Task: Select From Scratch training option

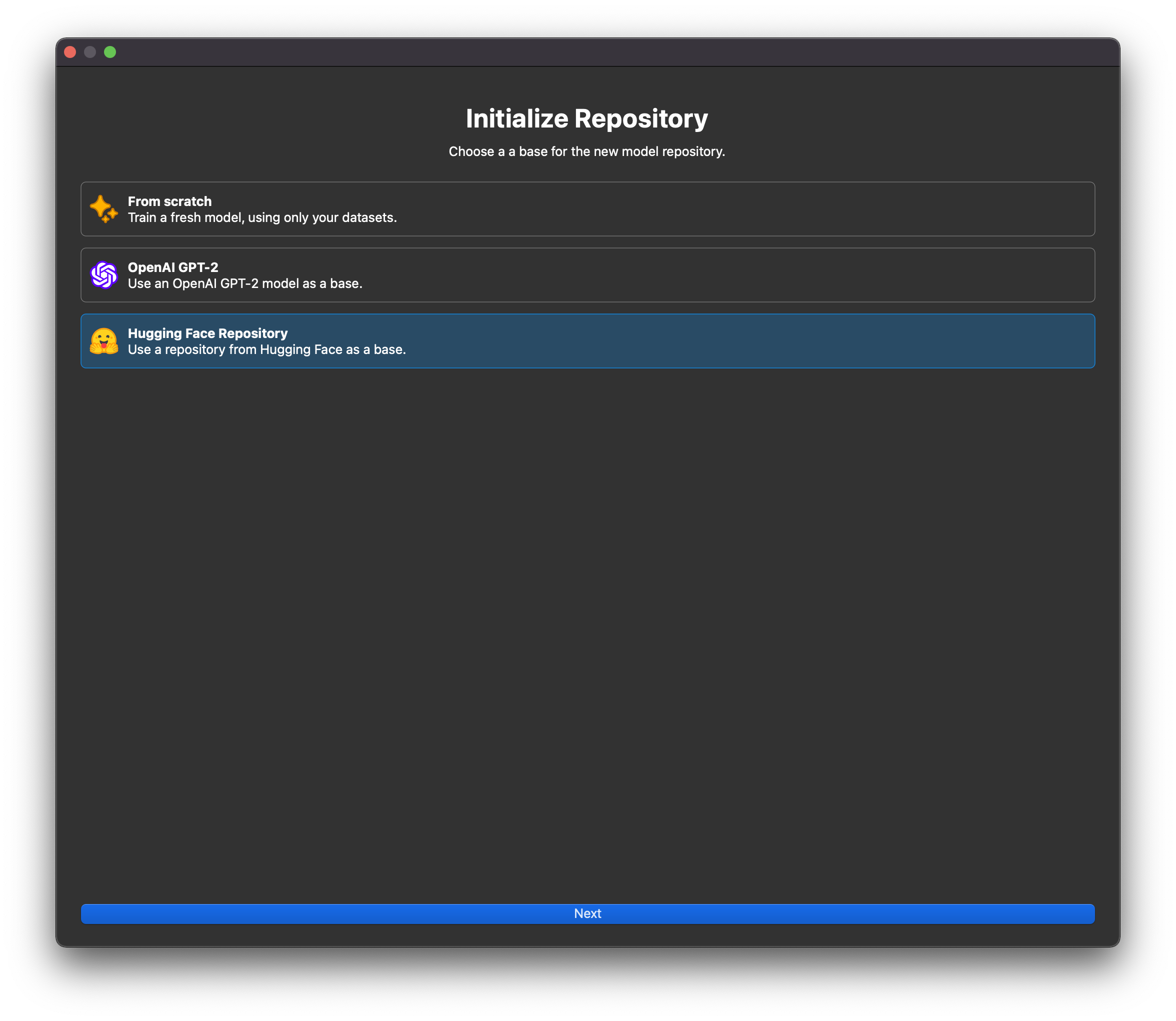Action: pyautogui.click(x=587, y=209)
